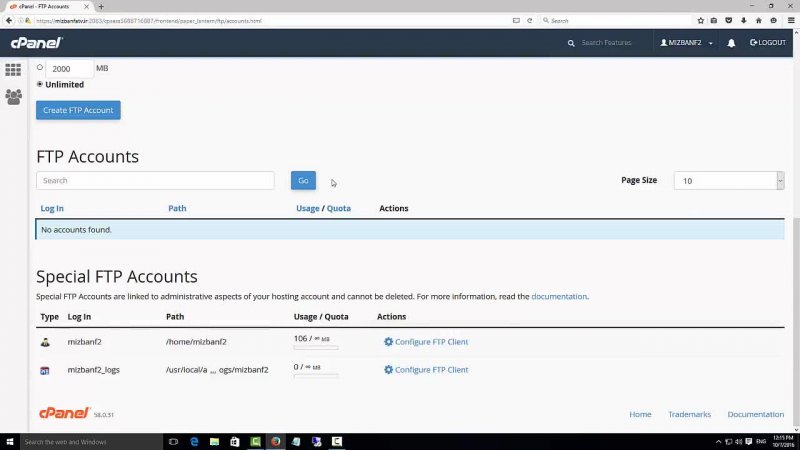The image size is (800, 450).
Task: Sort accounts by Log In column
Action: (52, 208)
